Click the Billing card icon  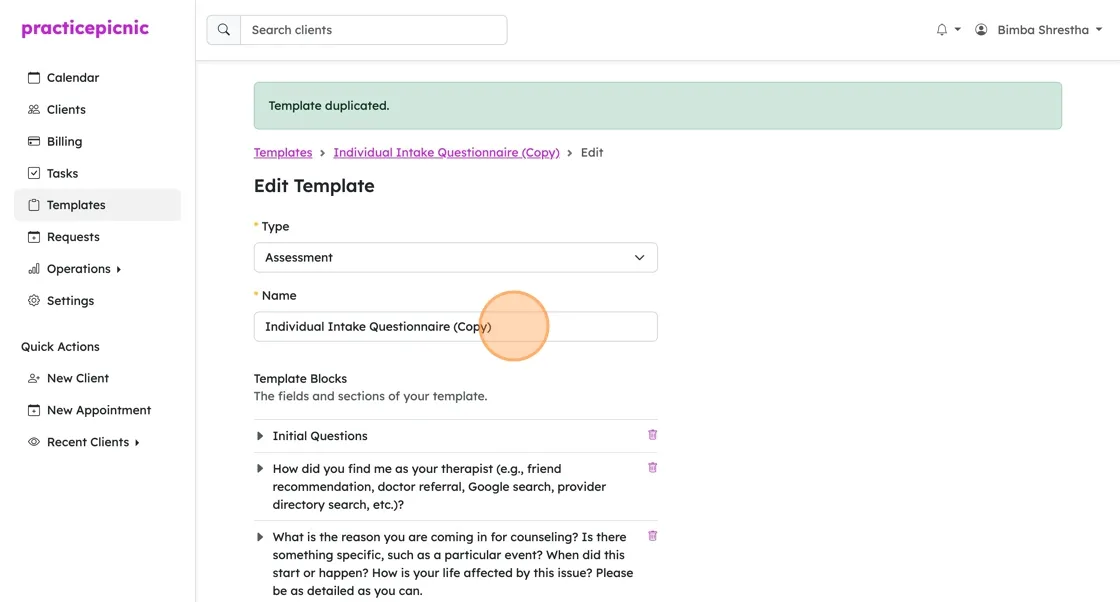tap(34, 141)
